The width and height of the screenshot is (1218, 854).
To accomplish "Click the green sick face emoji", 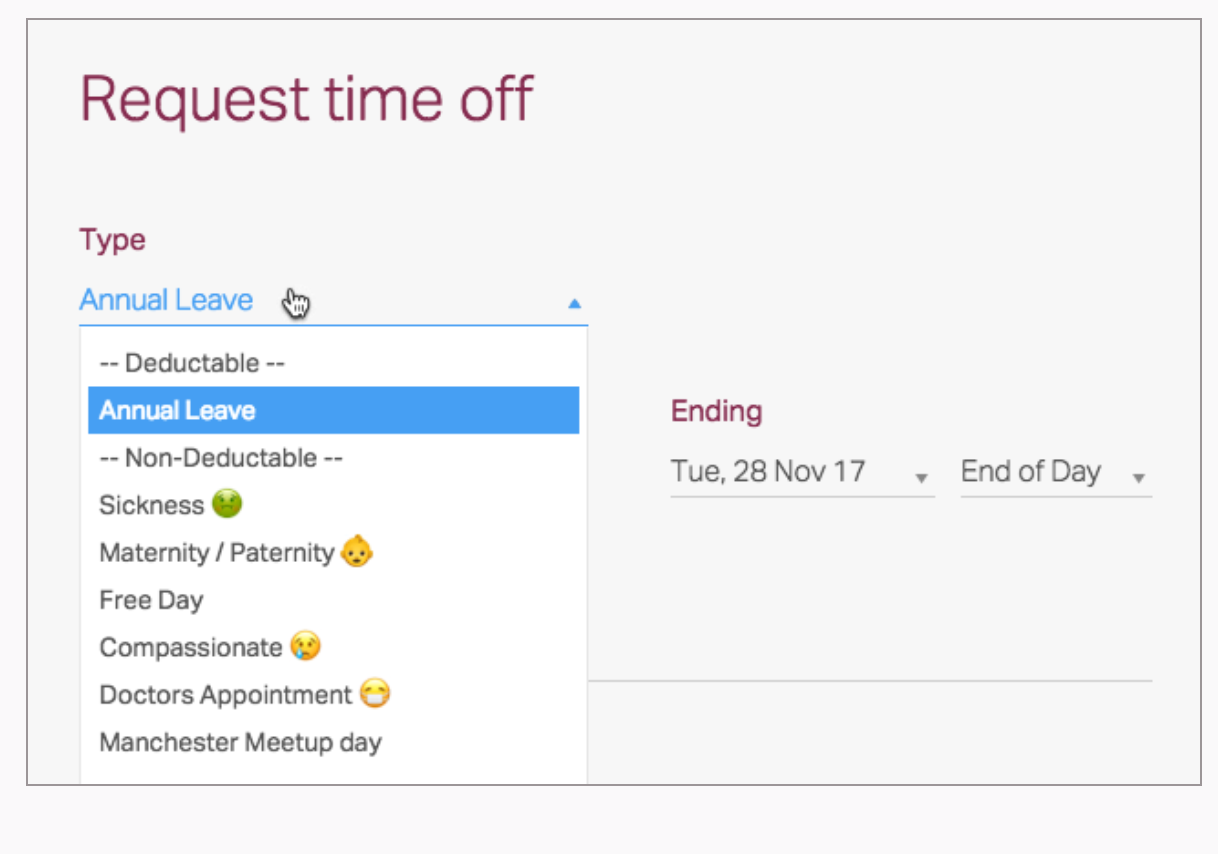I will (227, 504).
